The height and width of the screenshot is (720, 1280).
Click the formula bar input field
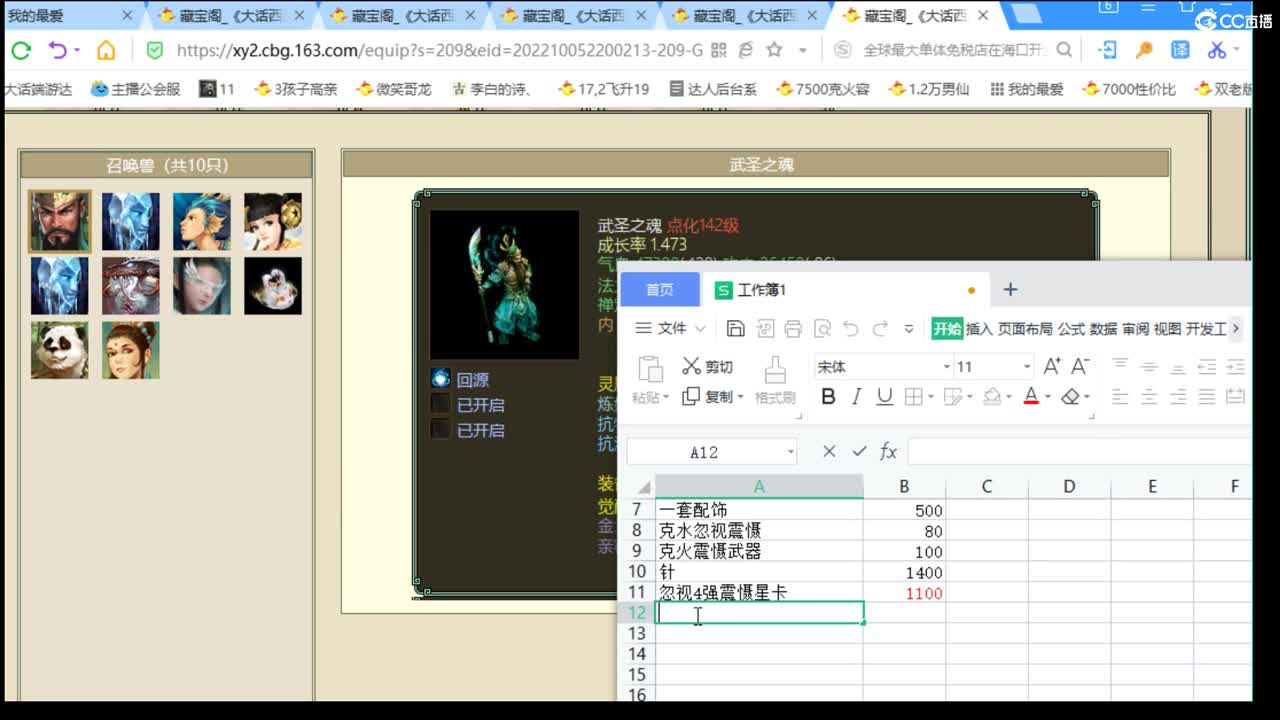click(x=1078, y=452)
